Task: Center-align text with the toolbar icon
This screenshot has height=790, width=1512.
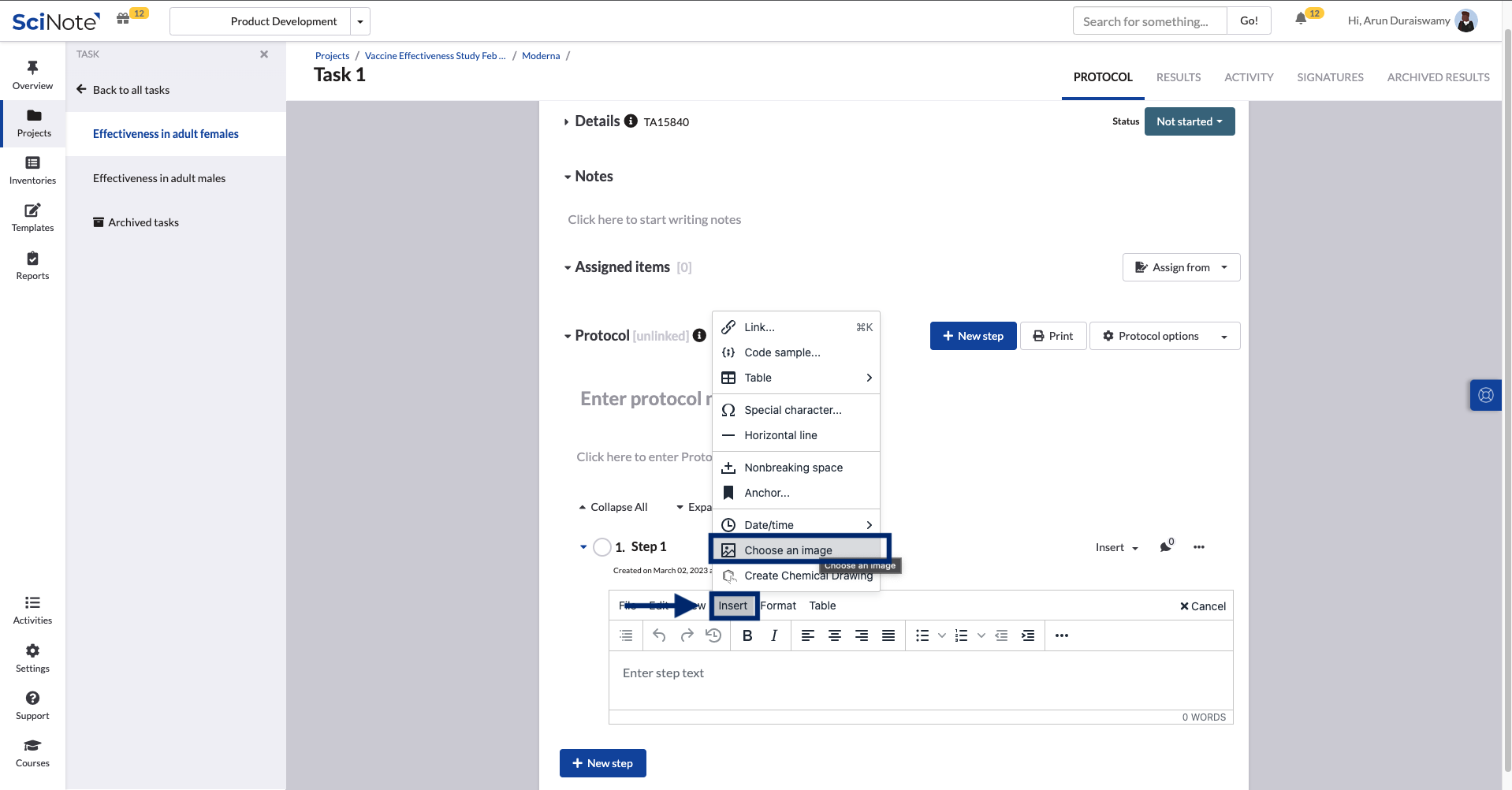Action: [835, 635]
